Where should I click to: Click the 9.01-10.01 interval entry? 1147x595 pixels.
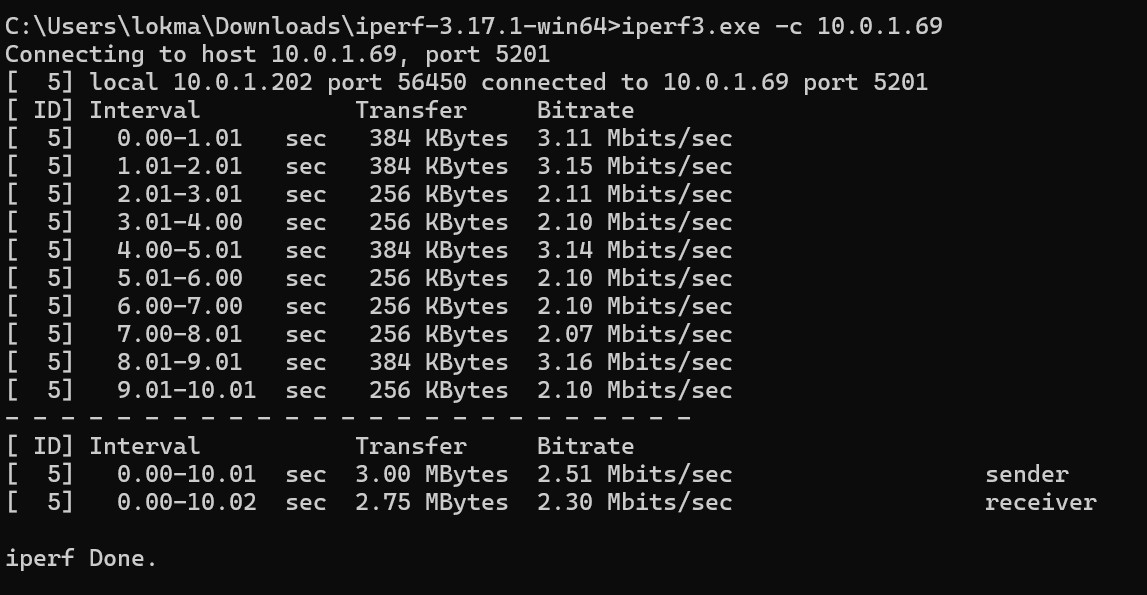point(187,390)
